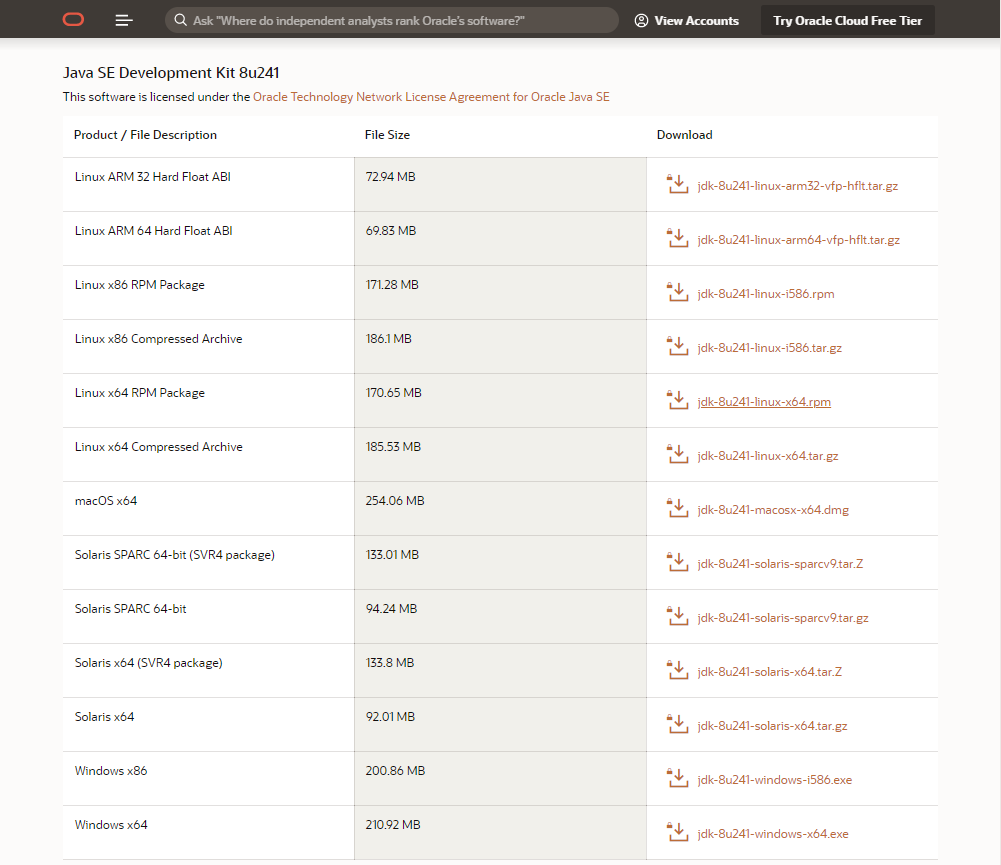Screen dimensions: 1001x865
Task: Click the Download column header
Action: point(684,135)
